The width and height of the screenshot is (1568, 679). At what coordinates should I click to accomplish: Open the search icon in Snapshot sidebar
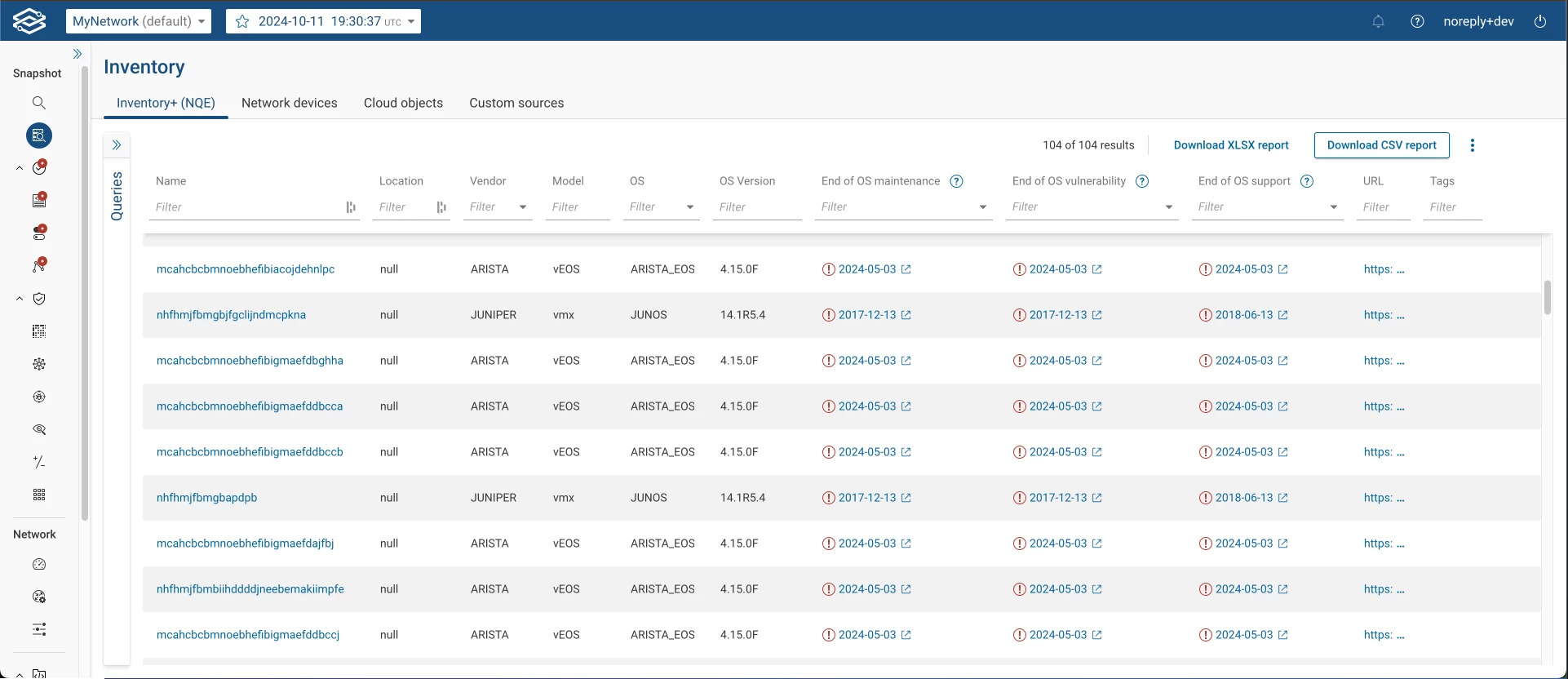click(x=38, y=103)
